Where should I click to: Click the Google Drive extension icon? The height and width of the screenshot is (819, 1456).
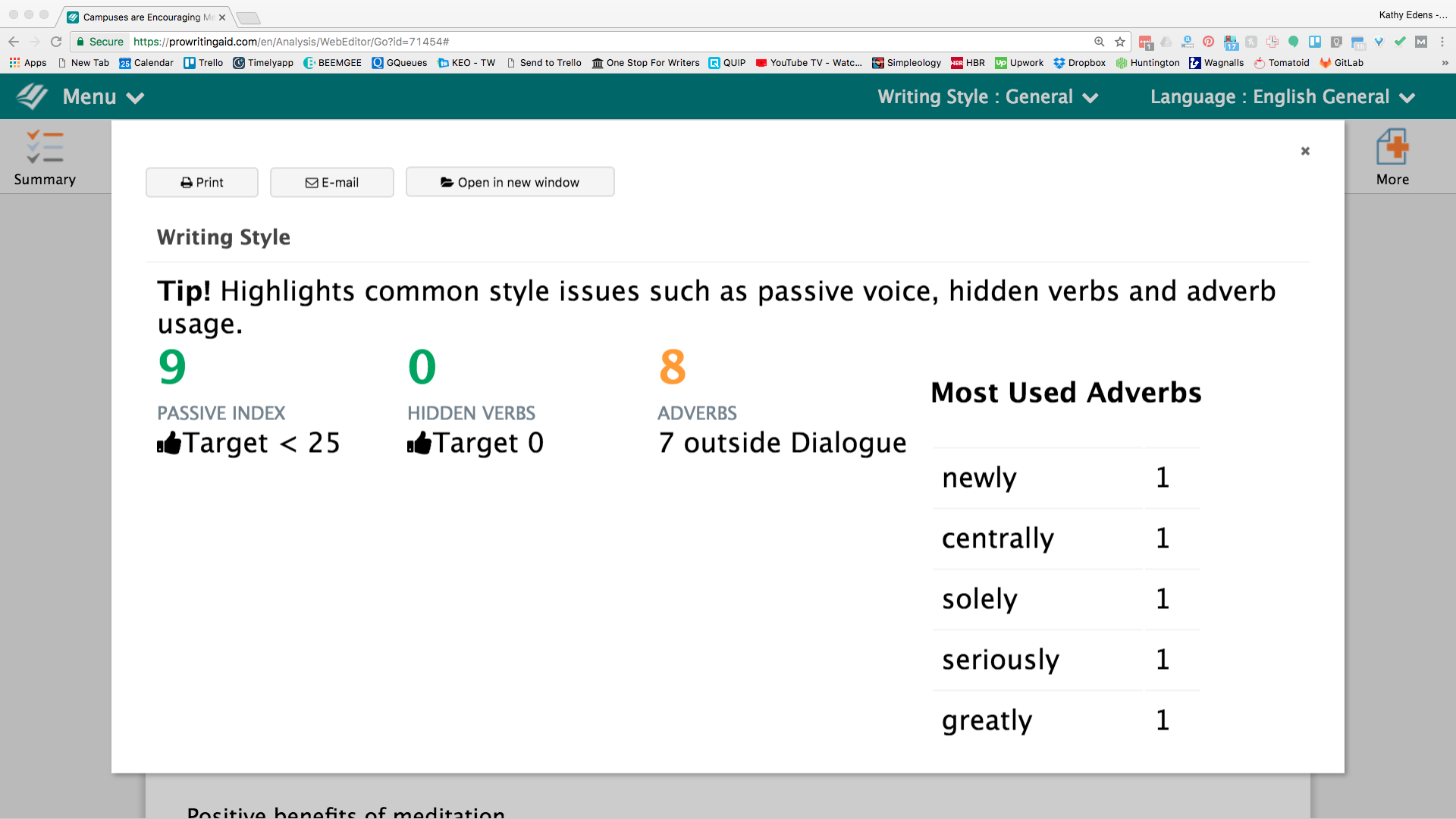point(1166,42)
